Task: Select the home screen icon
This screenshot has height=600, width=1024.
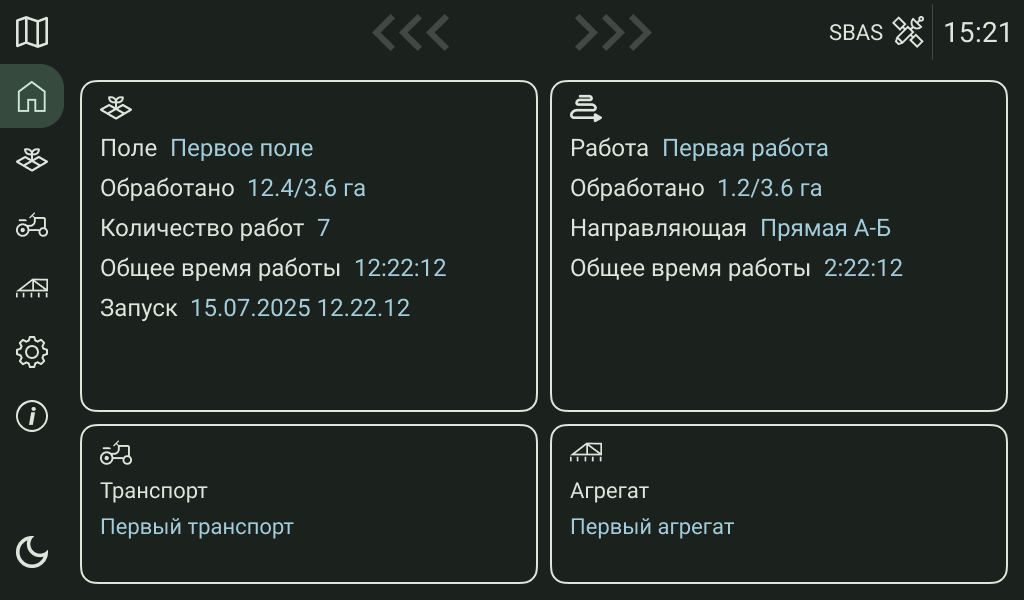Action: click(x=31, y=97)
